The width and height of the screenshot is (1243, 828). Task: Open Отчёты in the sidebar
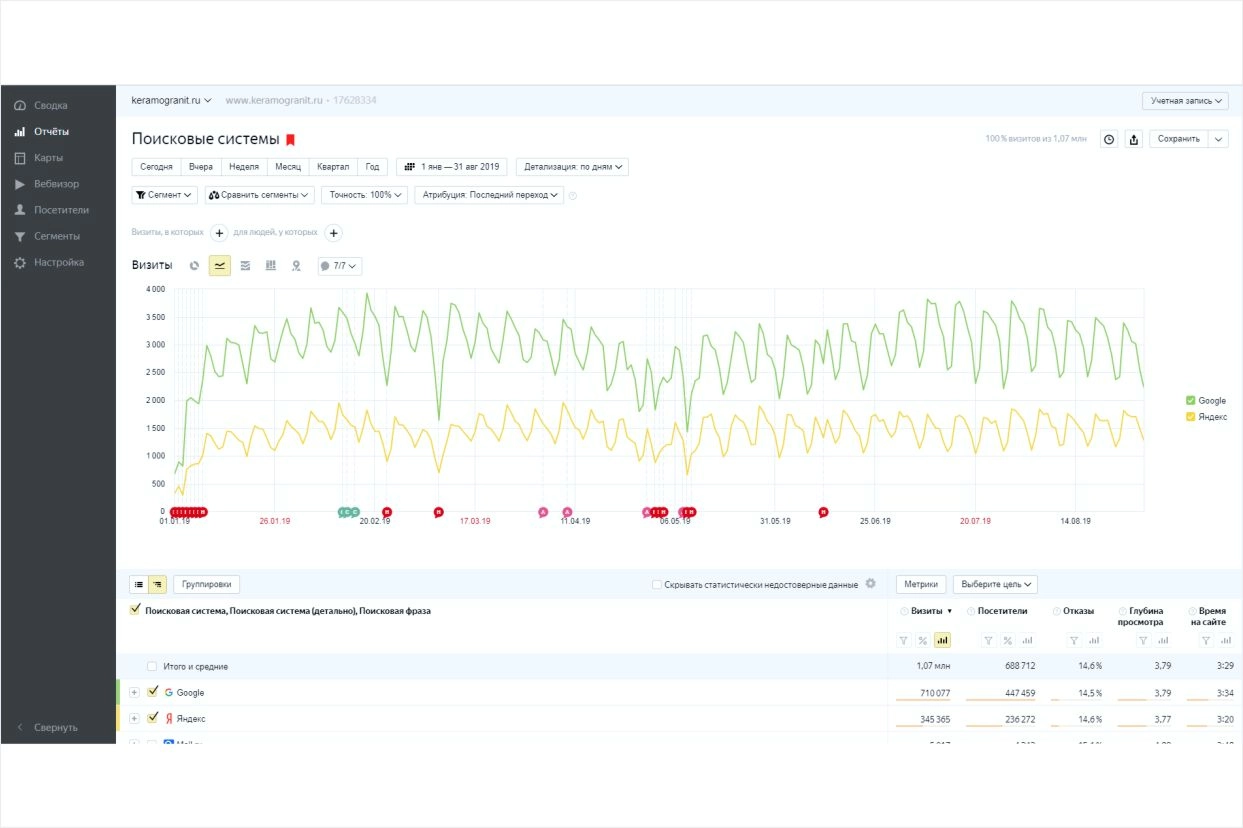tap(50, 131)
